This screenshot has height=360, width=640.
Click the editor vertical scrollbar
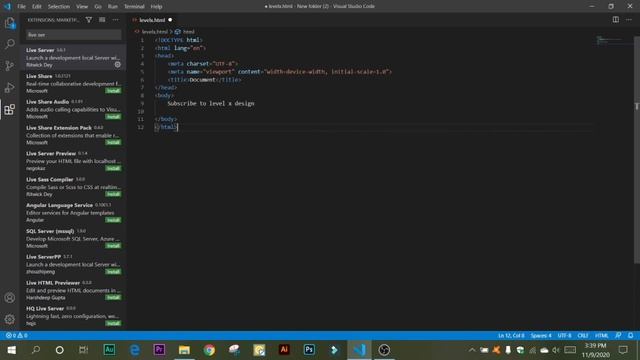pyautogui.click(x=637, y=149)
